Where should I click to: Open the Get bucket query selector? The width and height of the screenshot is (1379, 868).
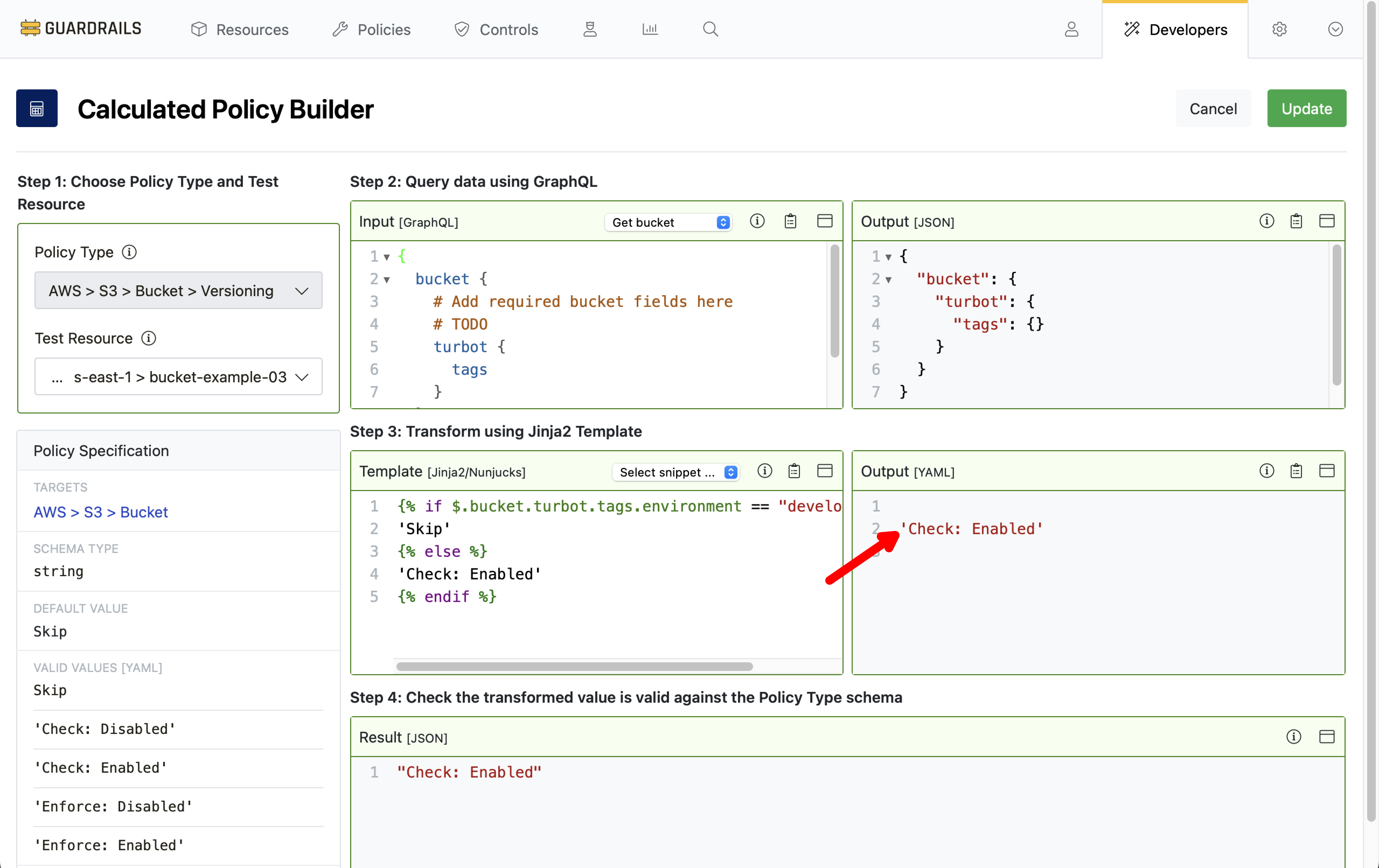(x=668, y=222)
